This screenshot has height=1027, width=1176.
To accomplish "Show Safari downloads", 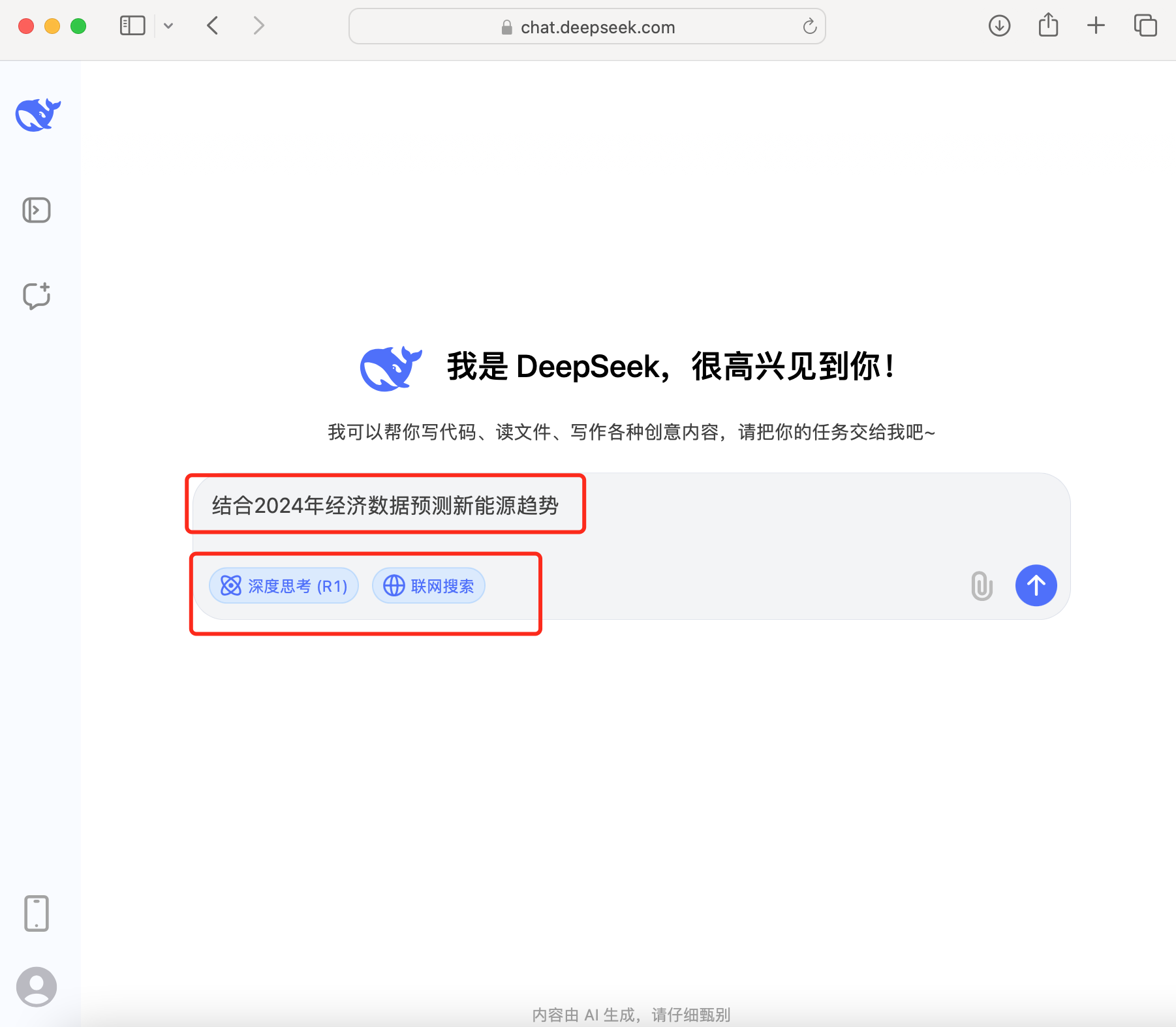I will 999,26.
